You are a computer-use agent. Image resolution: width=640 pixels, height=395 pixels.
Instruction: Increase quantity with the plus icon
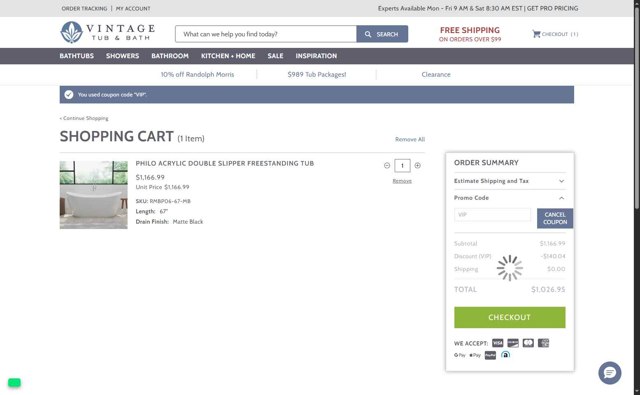click(418, 166)
